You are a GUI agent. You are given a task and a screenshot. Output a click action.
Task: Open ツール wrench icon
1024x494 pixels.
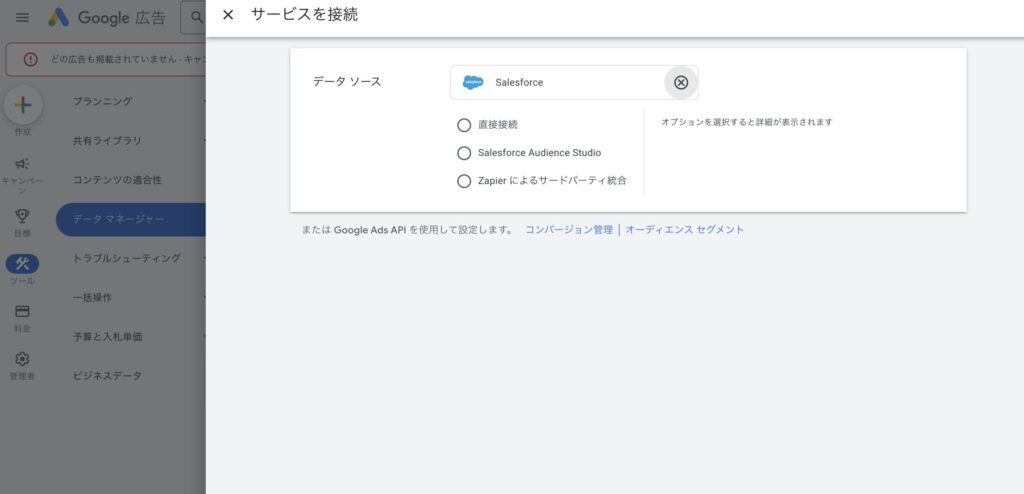22,264
